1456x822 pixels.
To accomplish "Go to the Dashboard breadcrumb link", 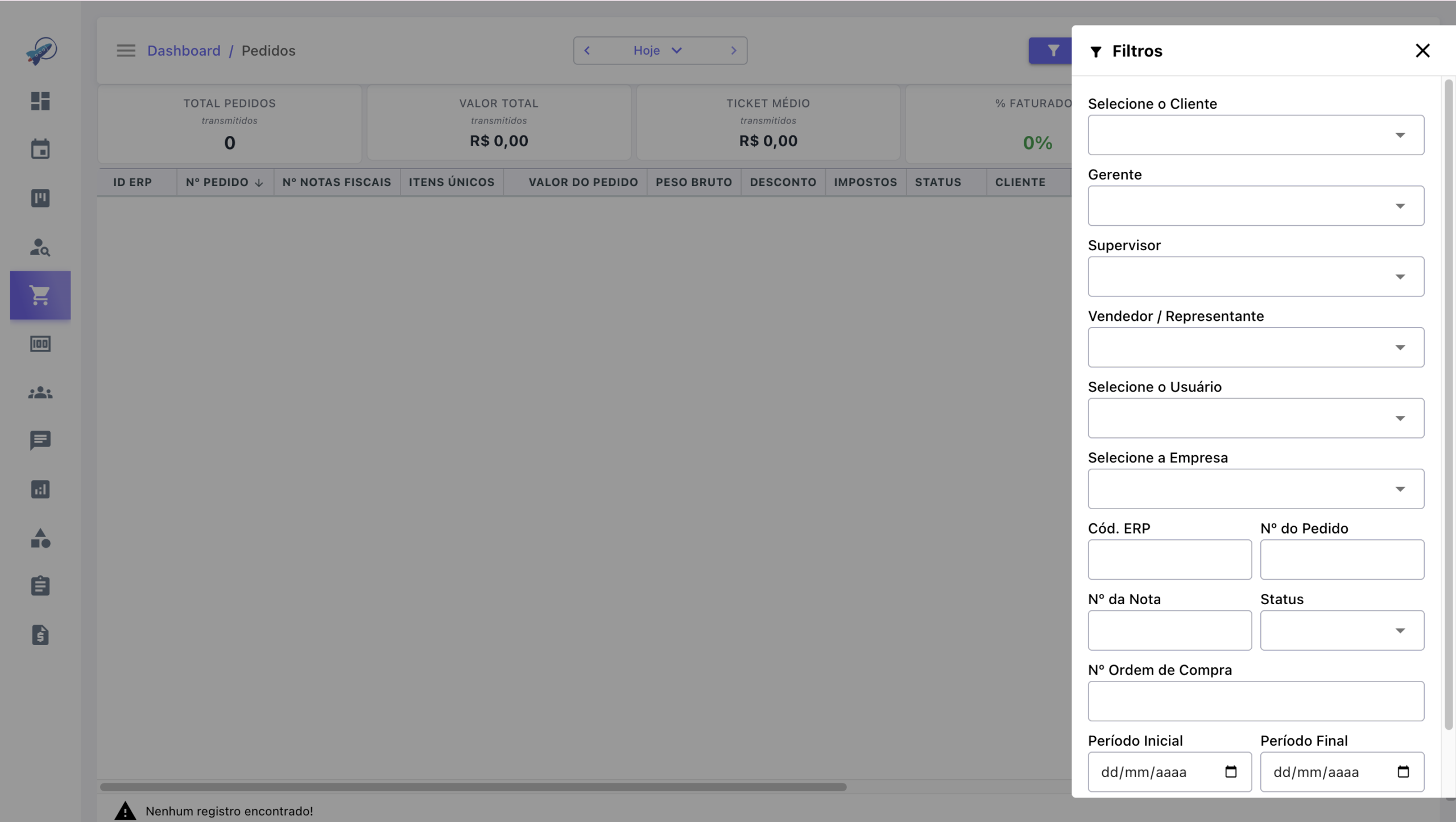I will tap(184, 51).
